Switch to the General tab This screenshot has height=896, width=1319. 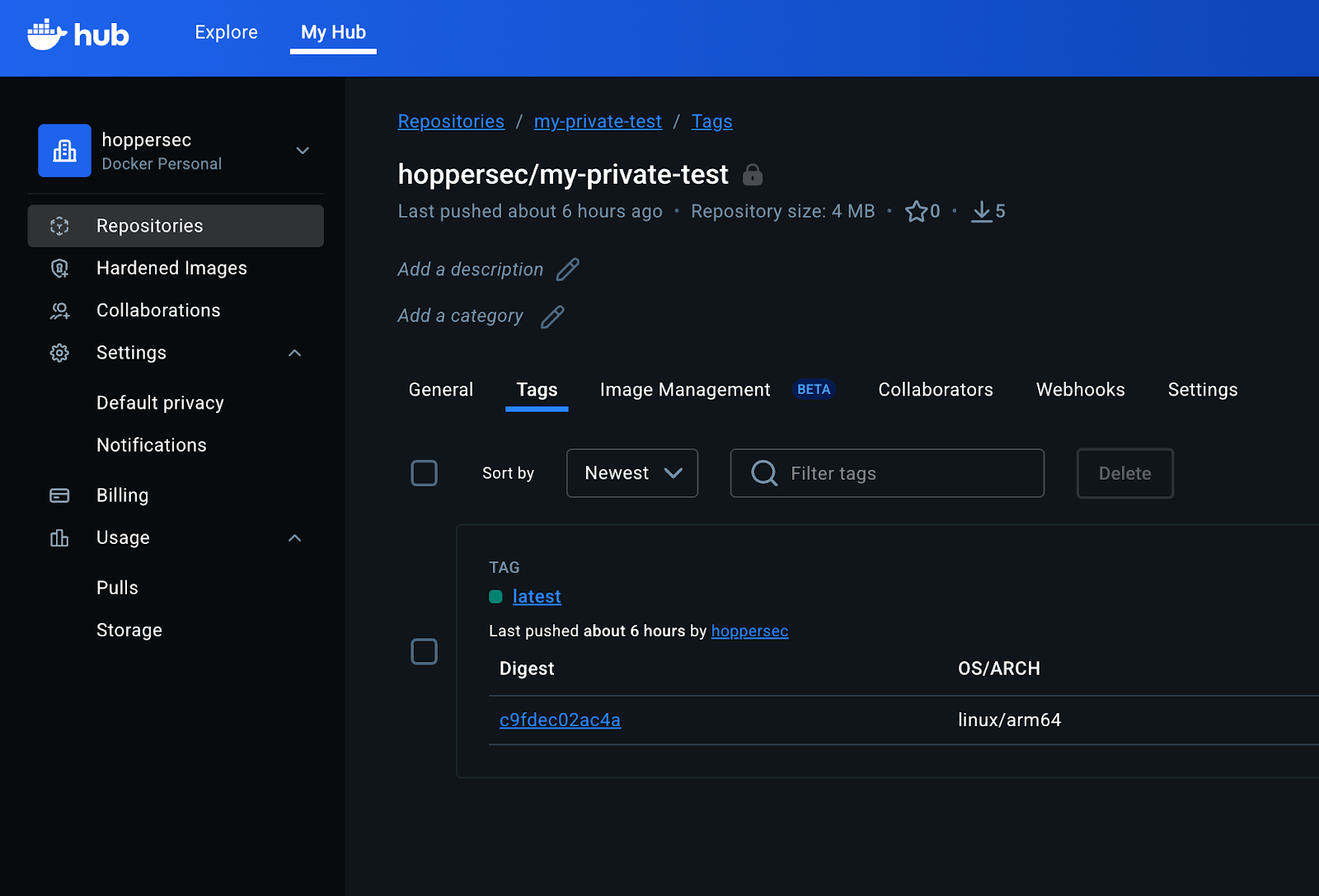pyautogui.click(x=441, y=390)
